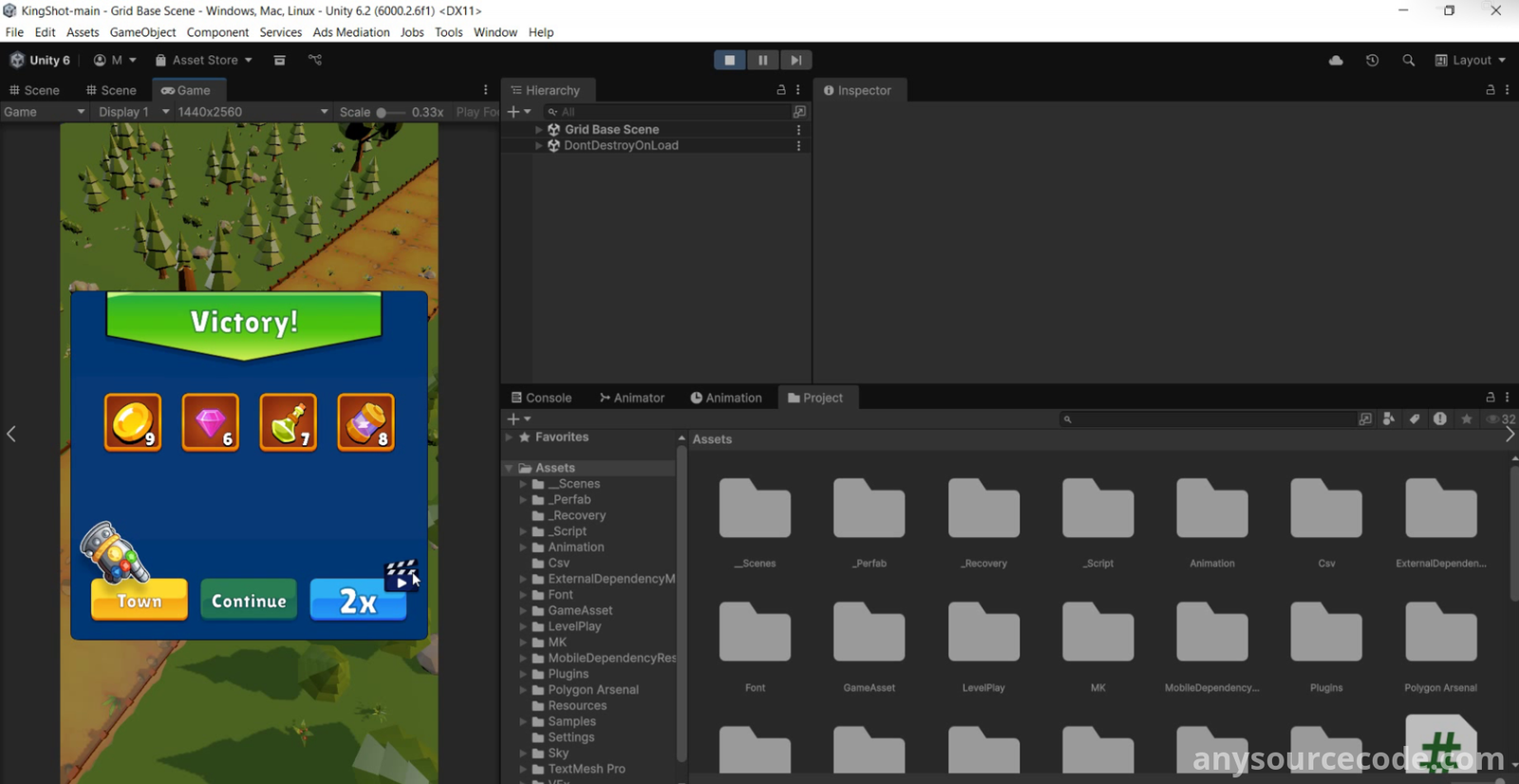Screen dimensions: 1519x784
Task: Open the GameObject menu
Action: pos(142,32)
